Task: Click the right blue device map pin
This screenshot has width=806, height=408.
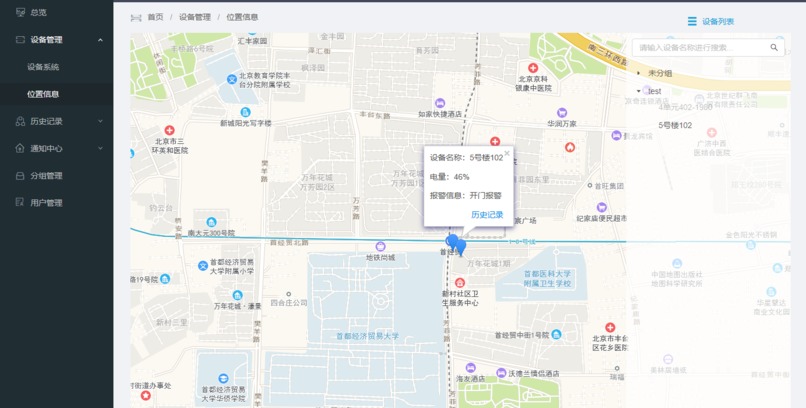Action: (x=461, y=247)
